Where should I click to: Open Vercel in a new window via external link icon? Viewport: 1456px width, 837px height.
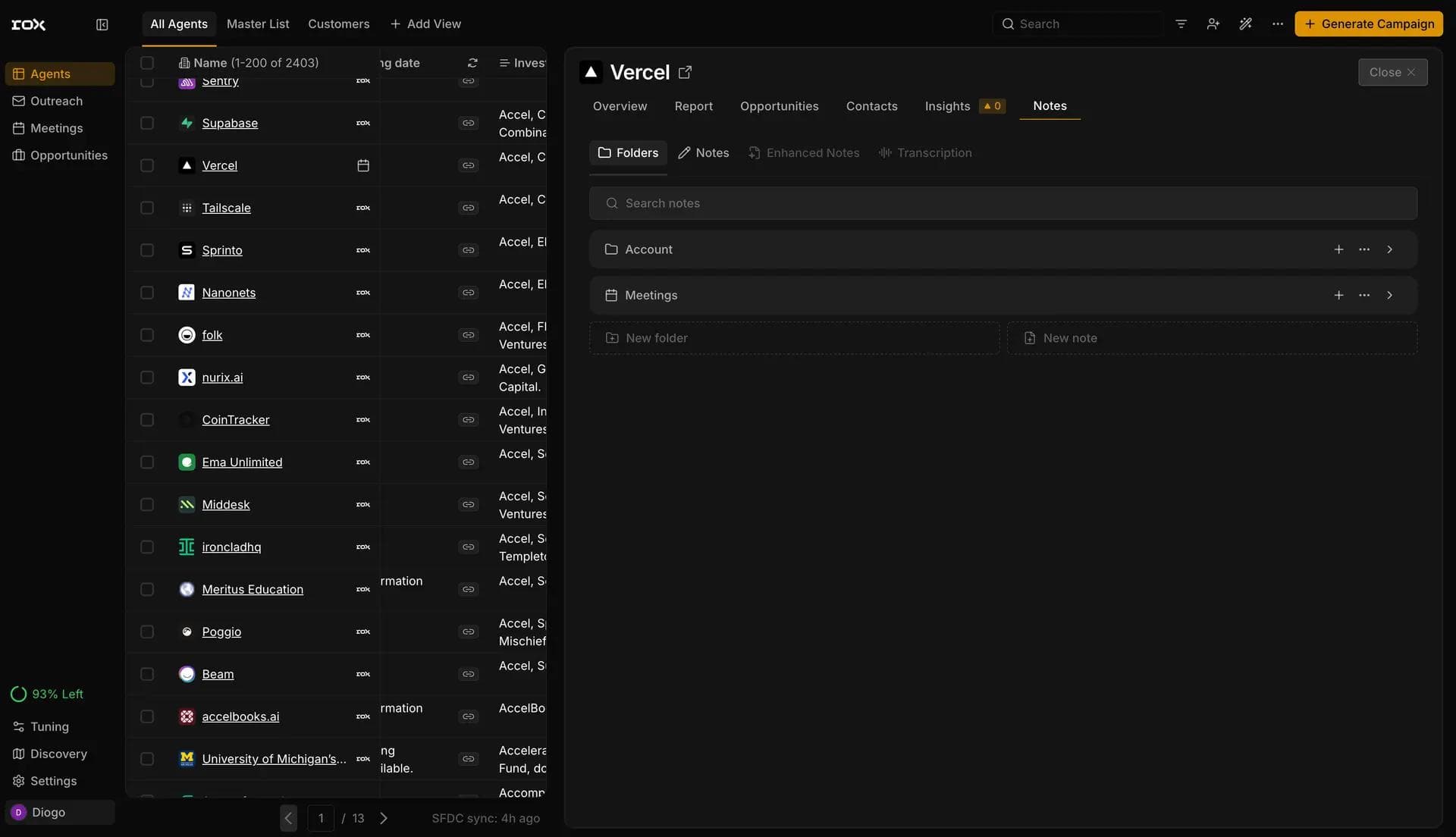pyautogui.click(x=686, y=71)
